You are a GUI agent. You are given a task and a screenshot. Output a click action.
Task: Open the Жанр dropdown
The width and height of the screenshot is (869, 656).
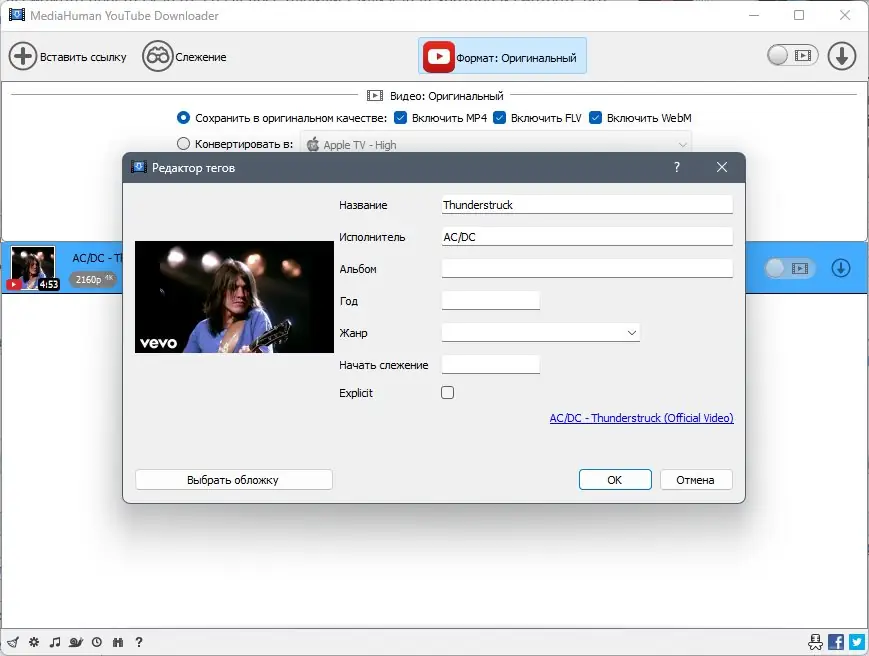pyautogui.click(x=541, y=332)
